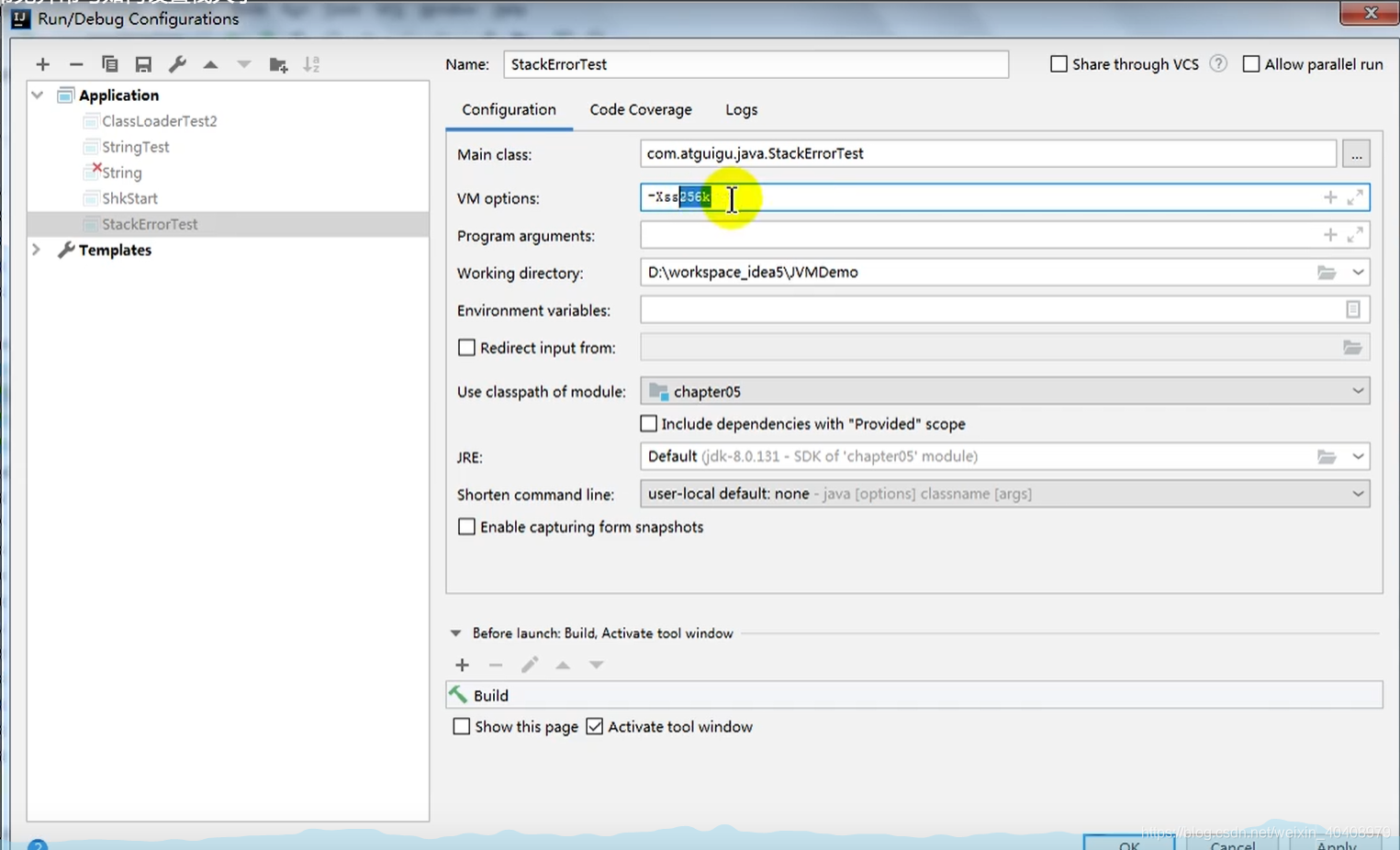
Task: Toggle Show this page checkbox
Action: coord(462,726)
